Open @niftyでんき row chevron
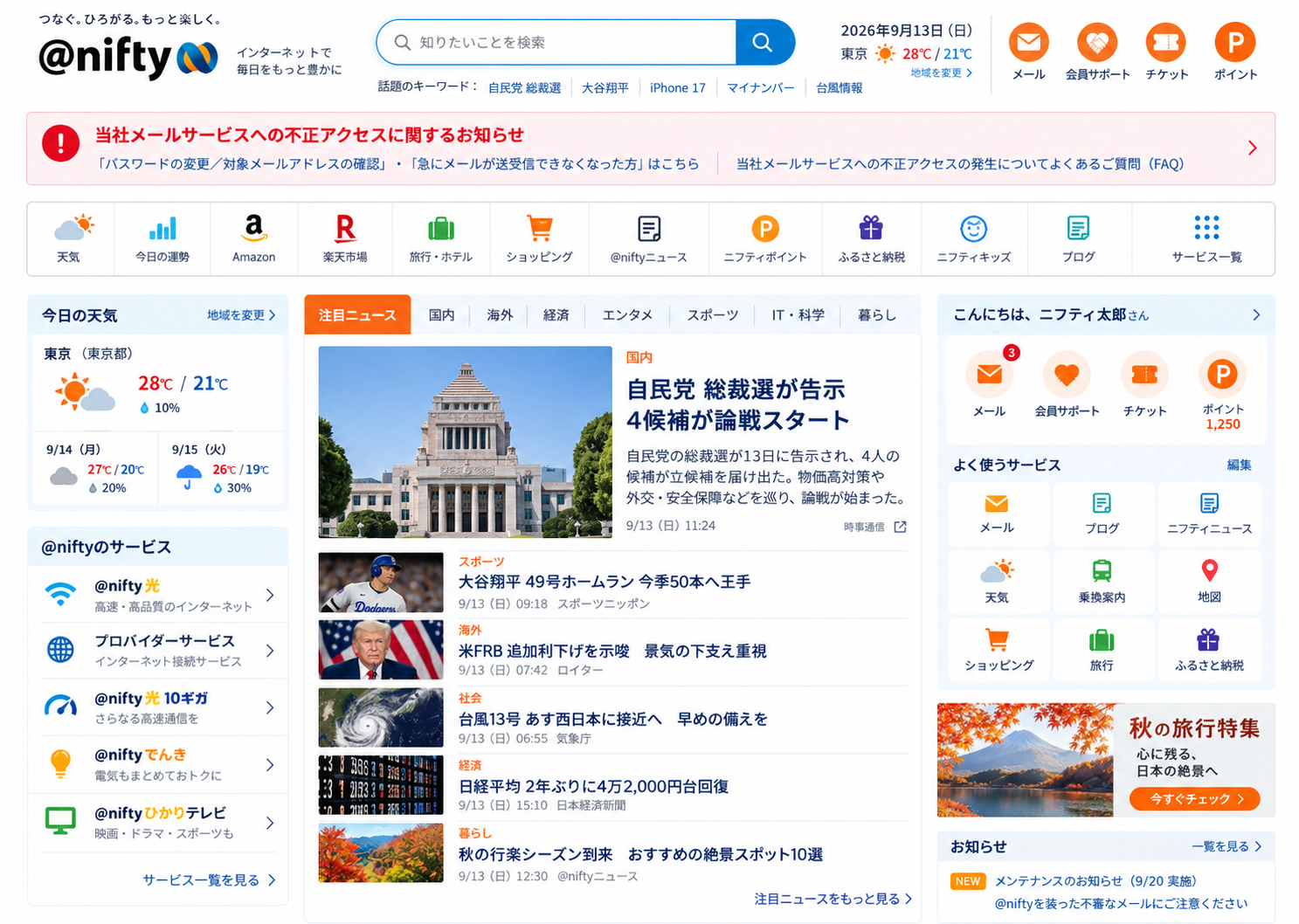Screen dimensions: 1299x924 [x=270, y=765]
